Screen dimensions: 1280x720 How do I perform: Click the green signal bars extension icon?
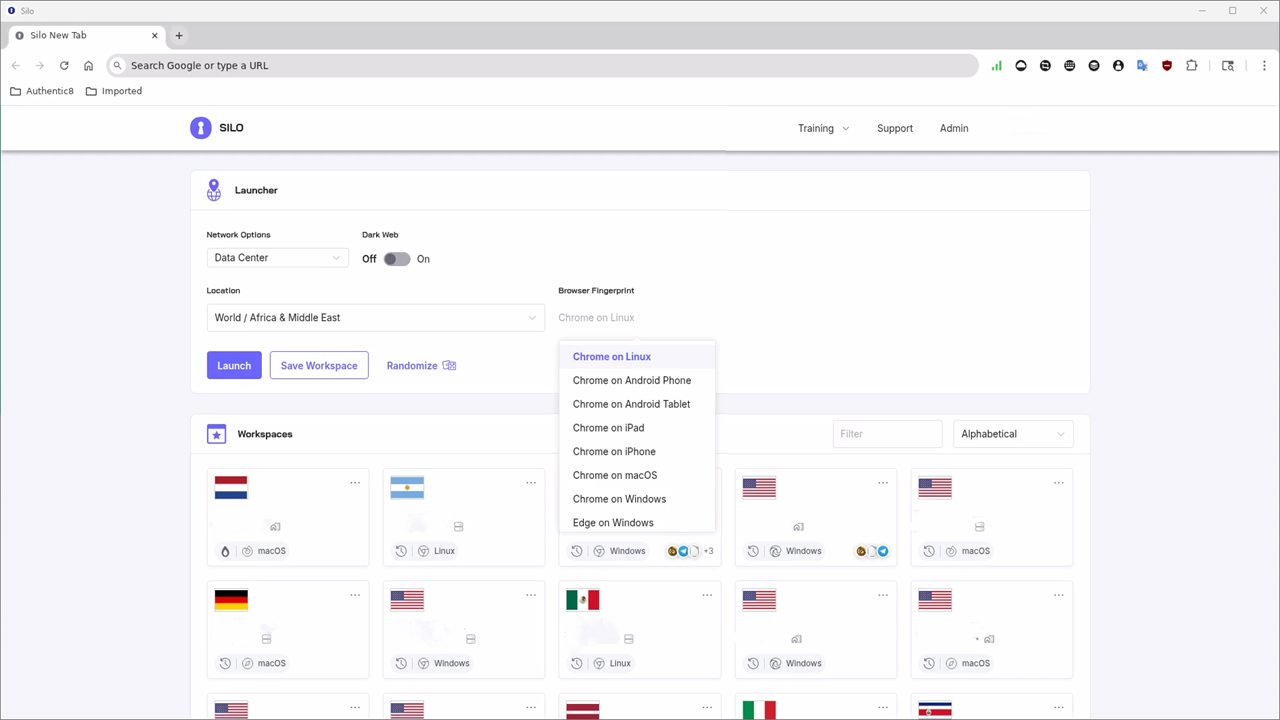(996, 66)
